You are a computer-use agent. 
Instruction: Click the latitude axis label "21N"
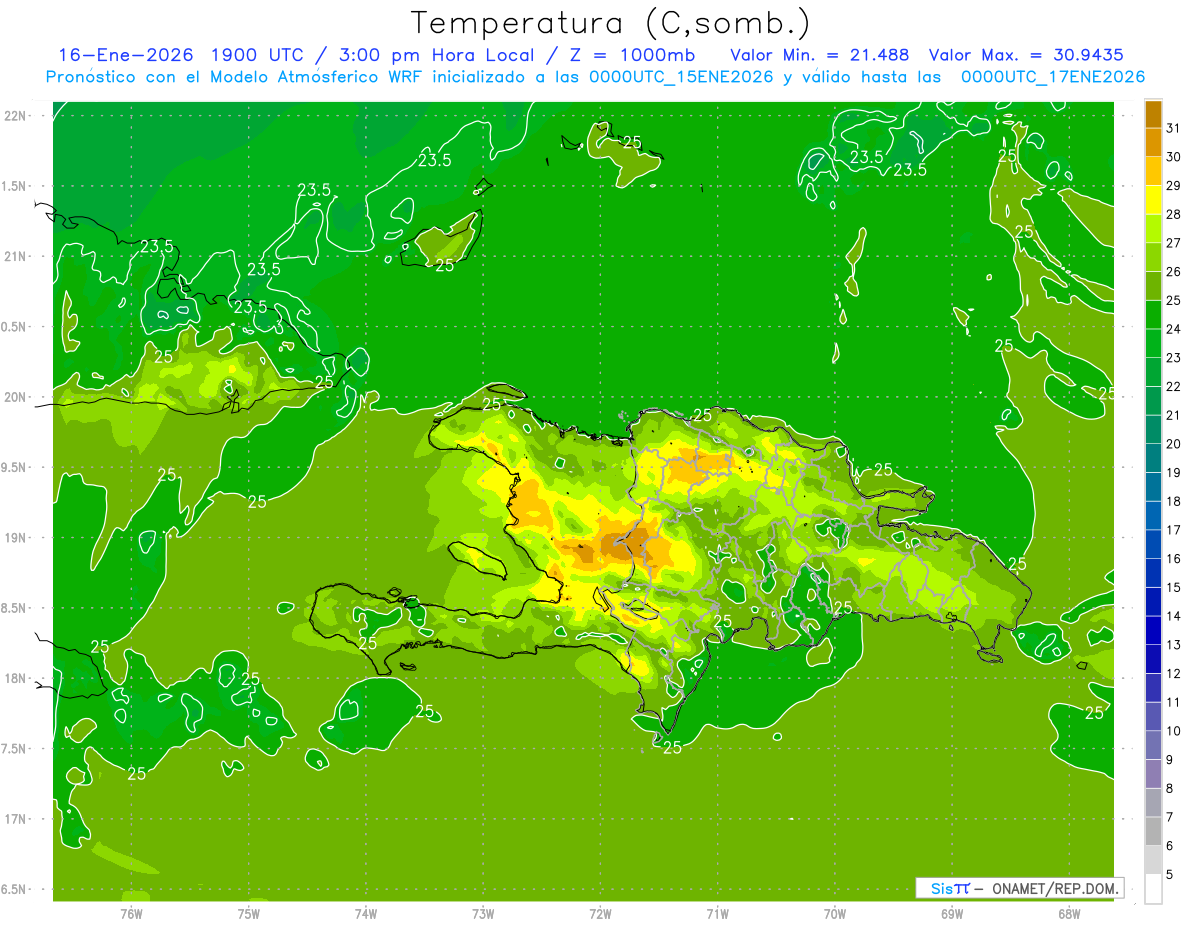coord(16,256)
